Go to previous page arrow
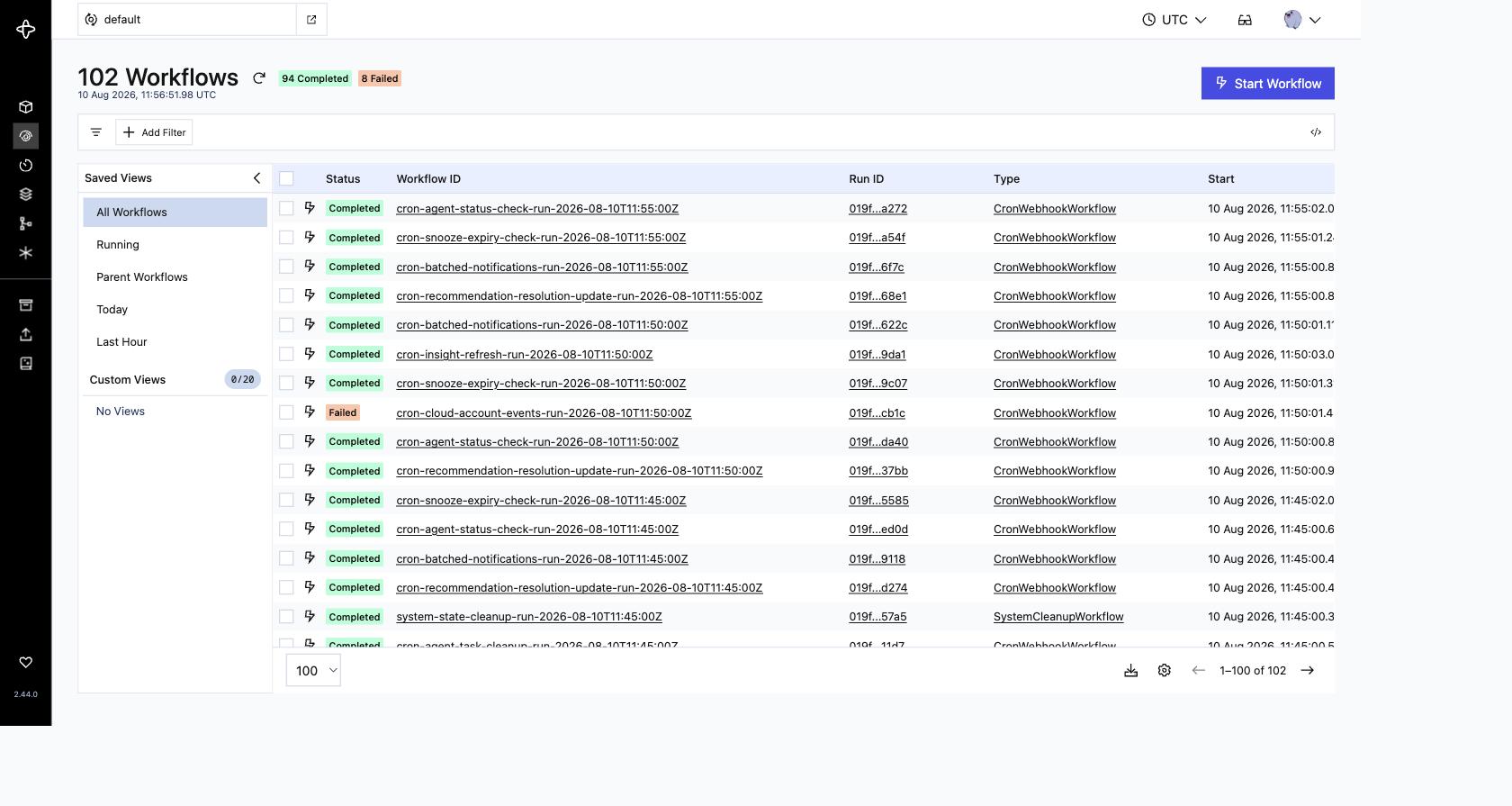 tap(1198, 671)
